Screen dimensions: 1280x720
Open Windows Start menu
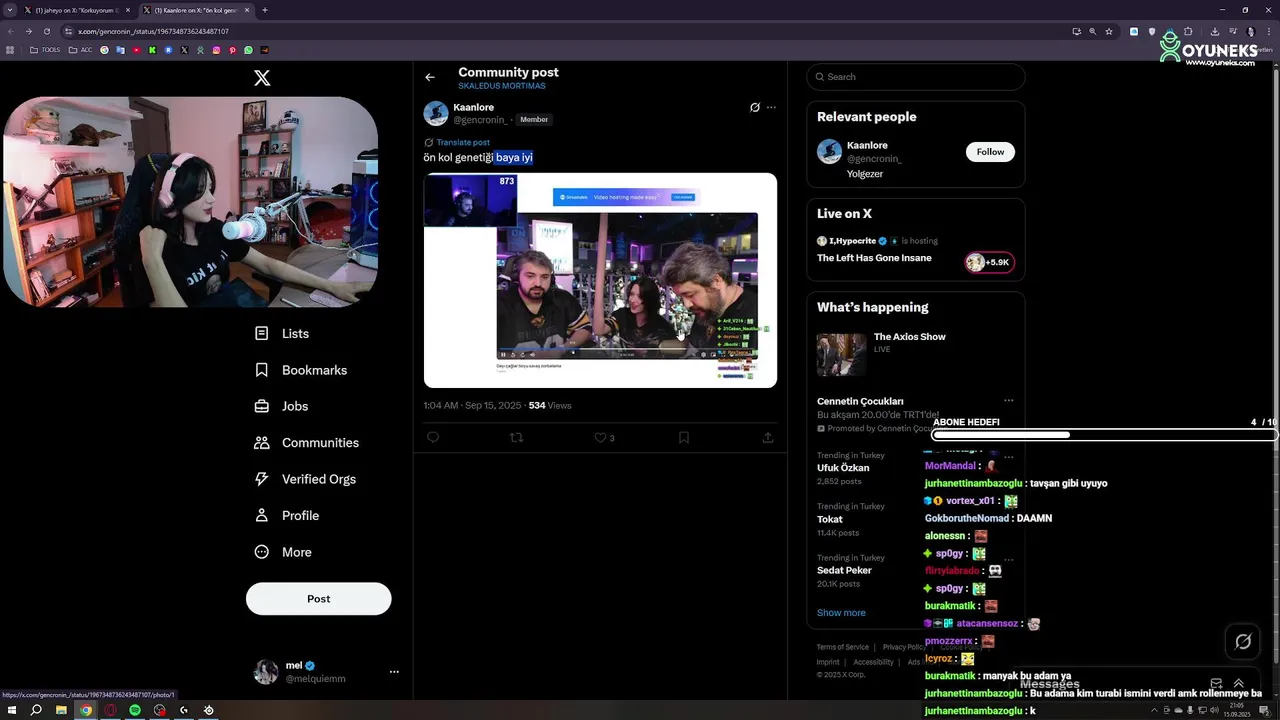(x=12, y=710)
